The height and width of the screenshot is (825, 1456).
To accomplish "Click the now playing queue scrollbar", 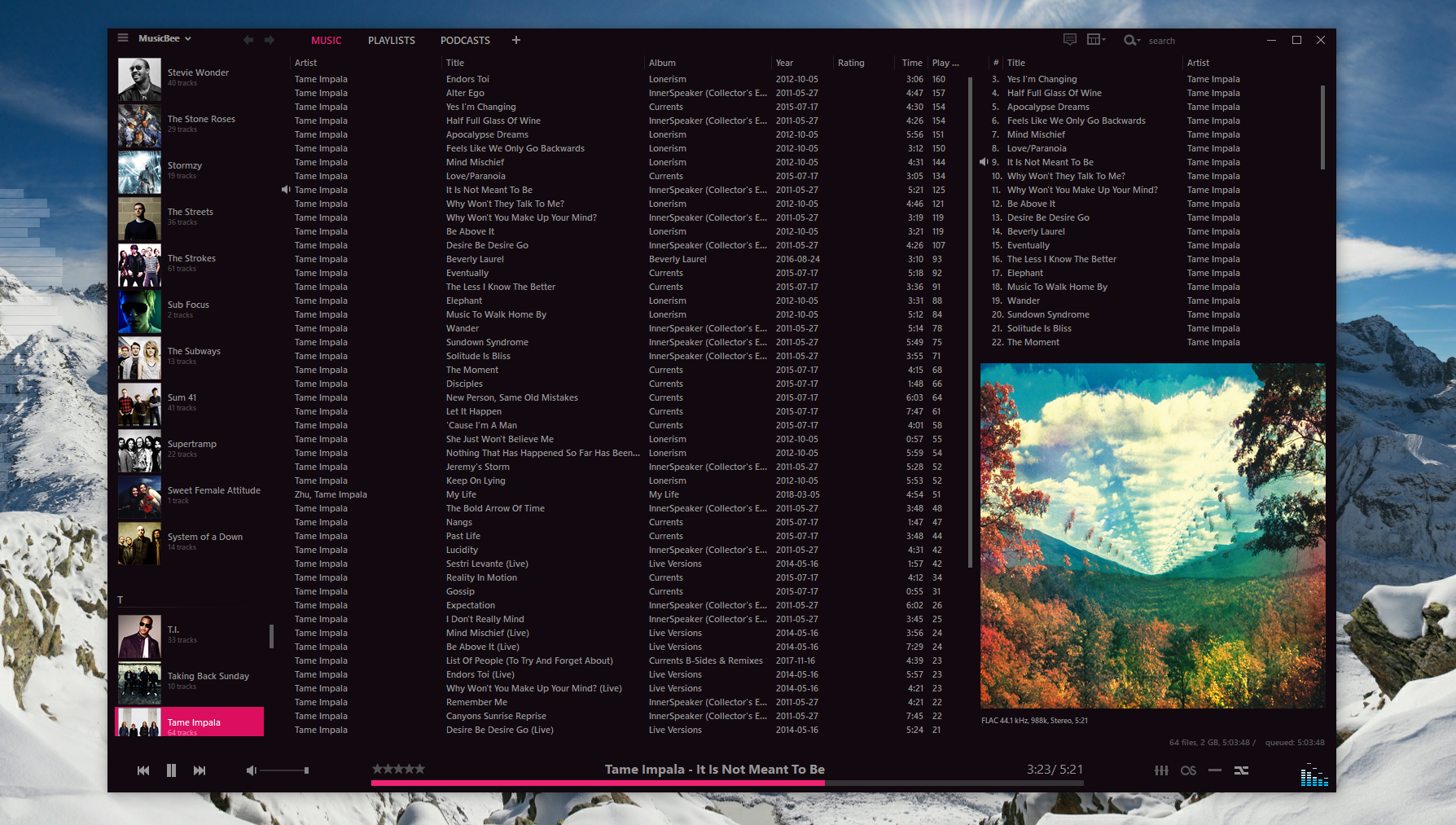I will [1322, 127].
